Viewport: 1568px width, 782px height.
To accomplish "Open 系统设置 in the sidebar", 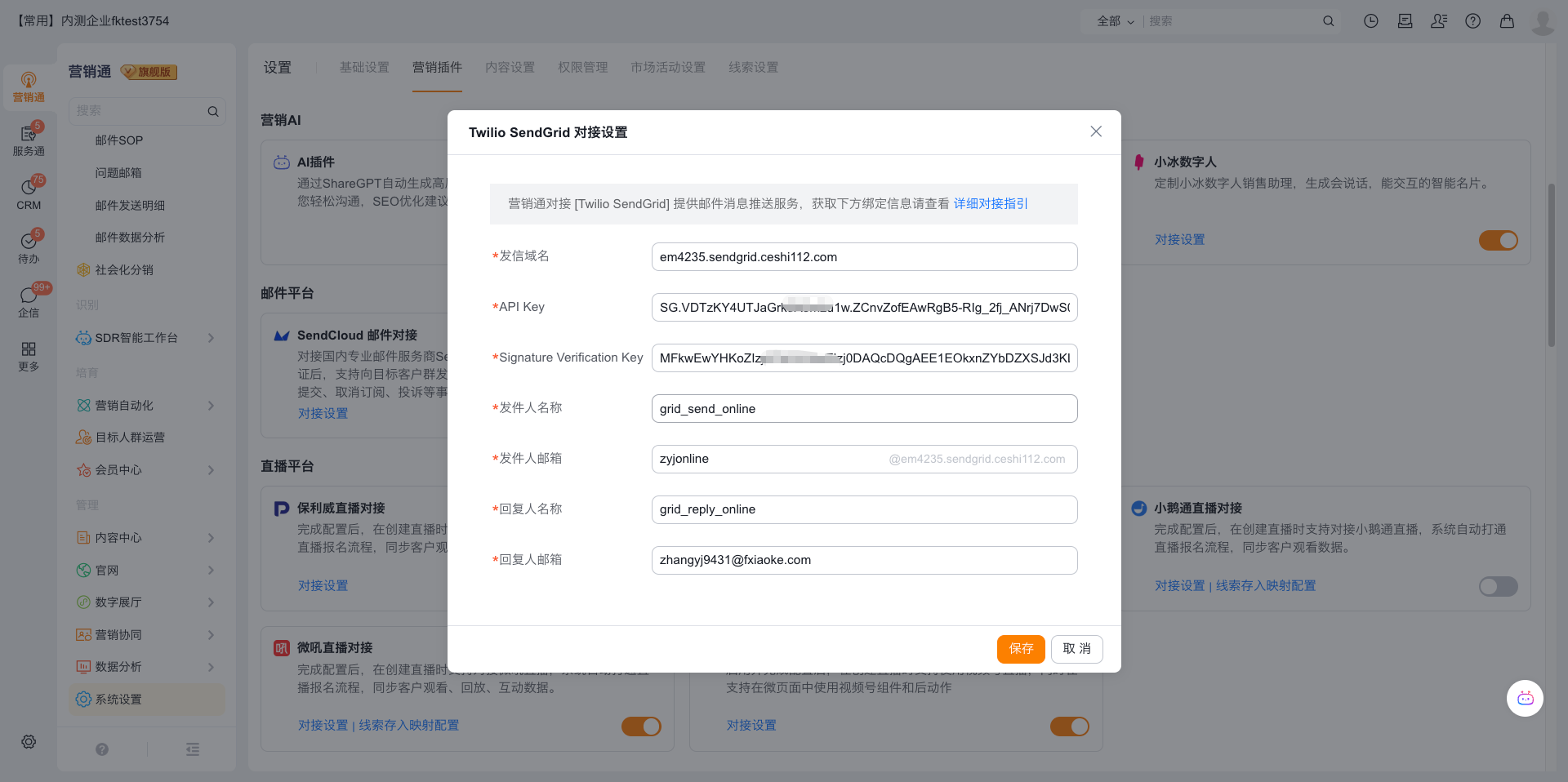I will [x=148, y=700].
